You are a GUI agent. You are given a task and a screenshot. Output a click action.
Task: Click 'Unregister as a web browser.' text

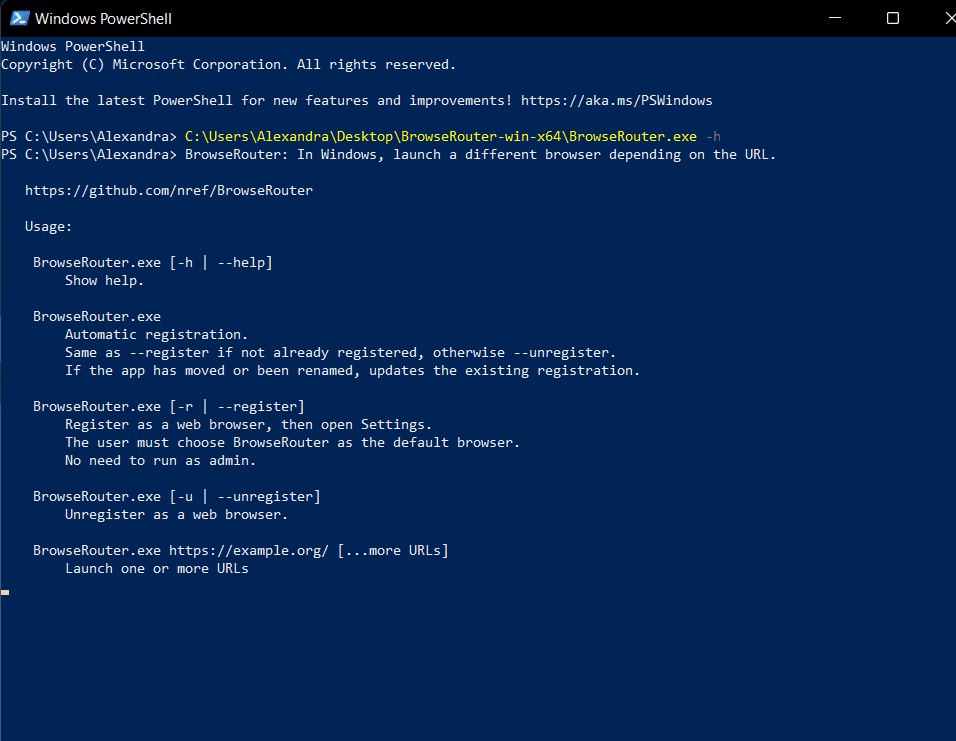click(176, 515)
